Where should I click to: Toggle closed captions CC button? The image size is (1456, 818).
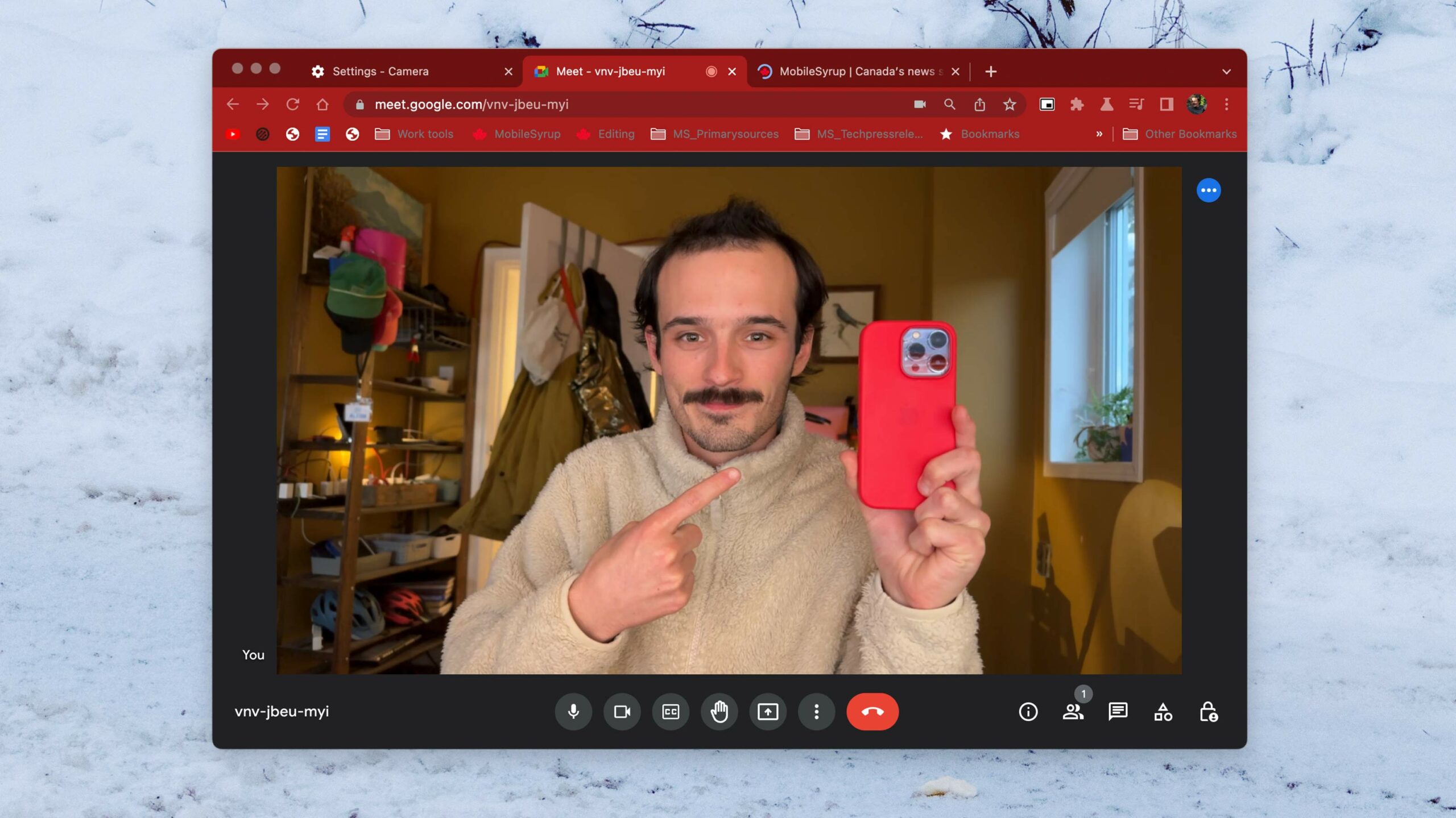(671, 711)
